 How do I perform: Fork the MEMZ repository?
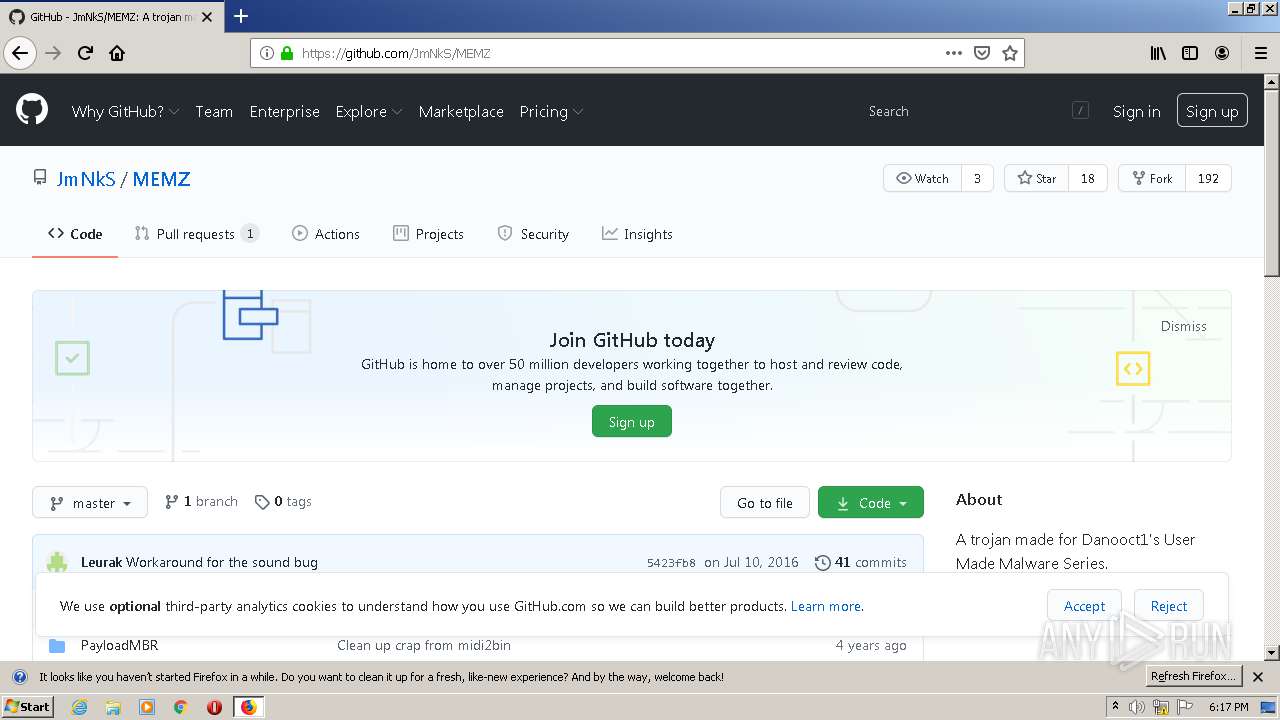[1152, 178]
